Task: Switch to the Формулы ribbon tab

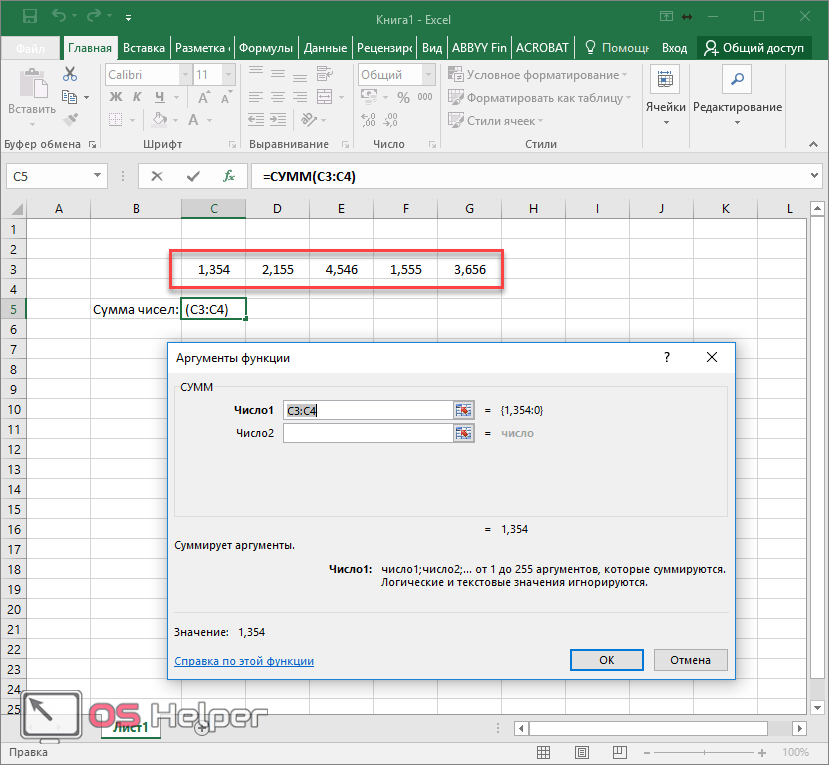Action: coord(267,48)
